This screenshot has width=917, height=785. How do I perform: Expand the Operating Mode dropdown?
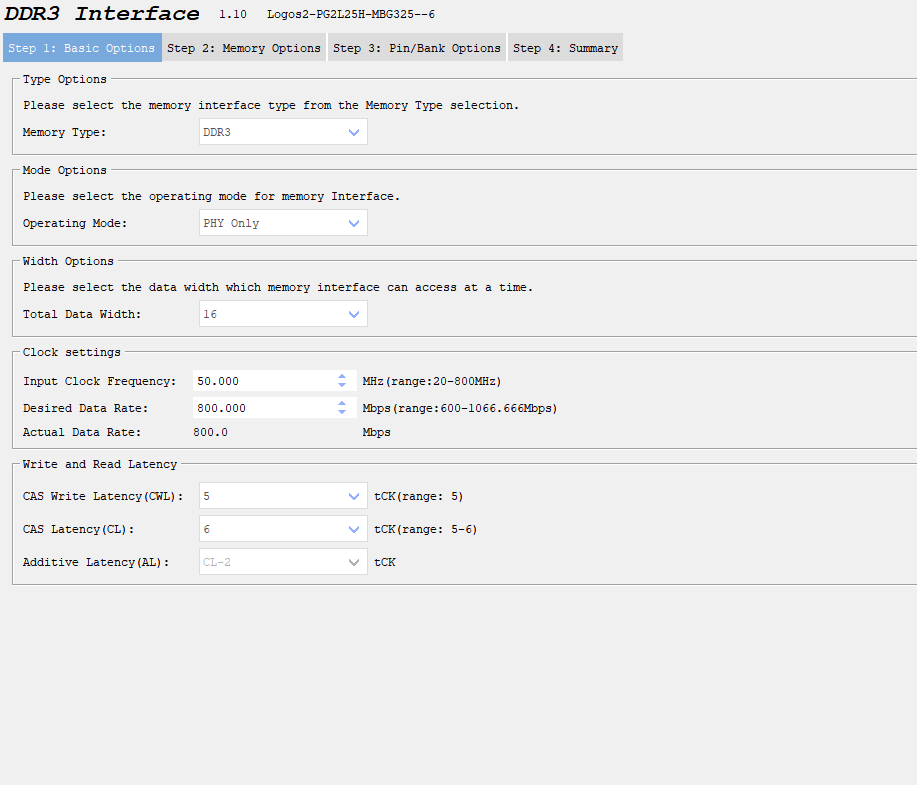pyautogui.click(x=283, y=223)
